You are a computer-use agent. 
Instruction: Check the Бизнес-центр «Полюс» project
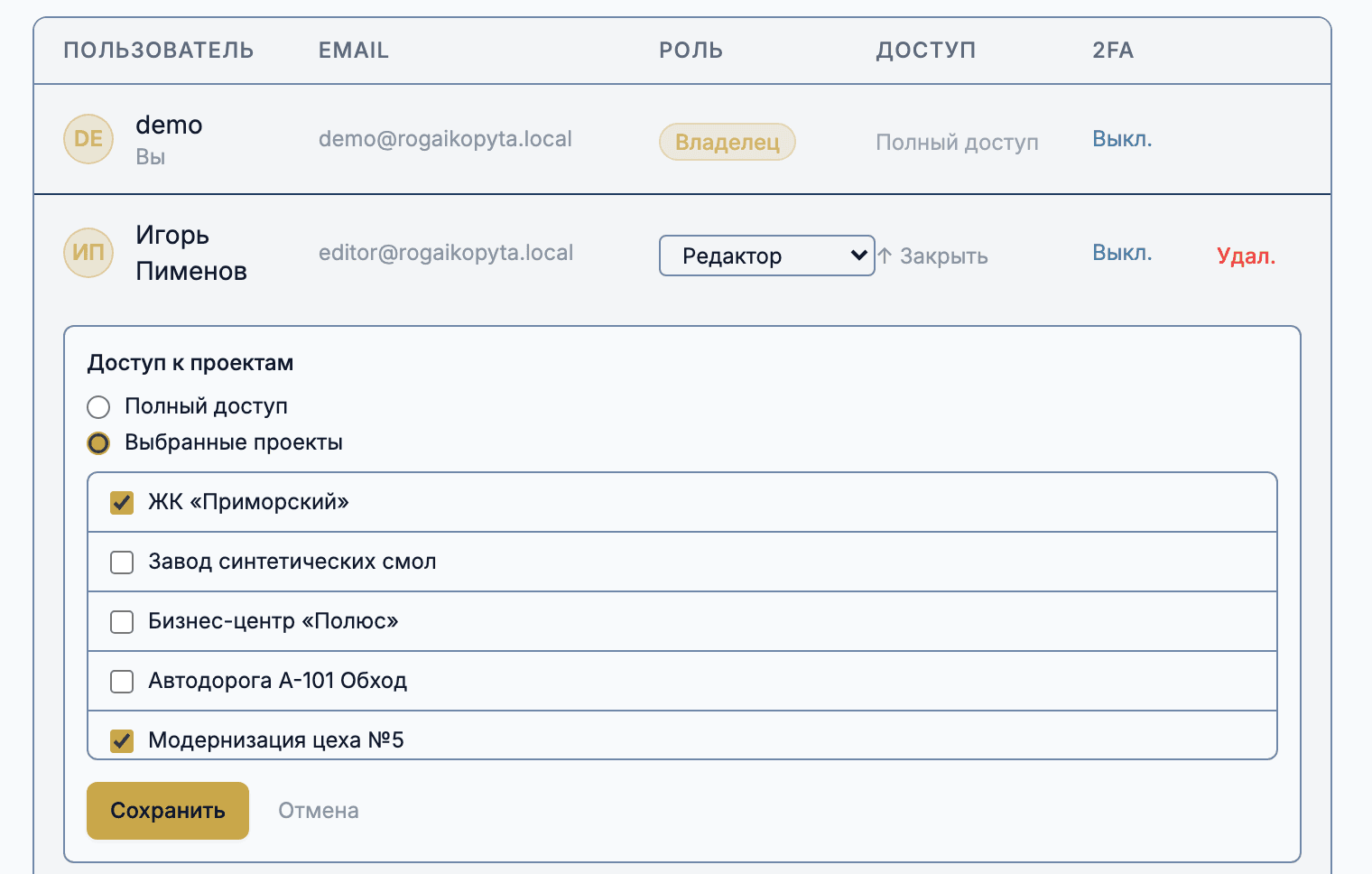[122, 622]
